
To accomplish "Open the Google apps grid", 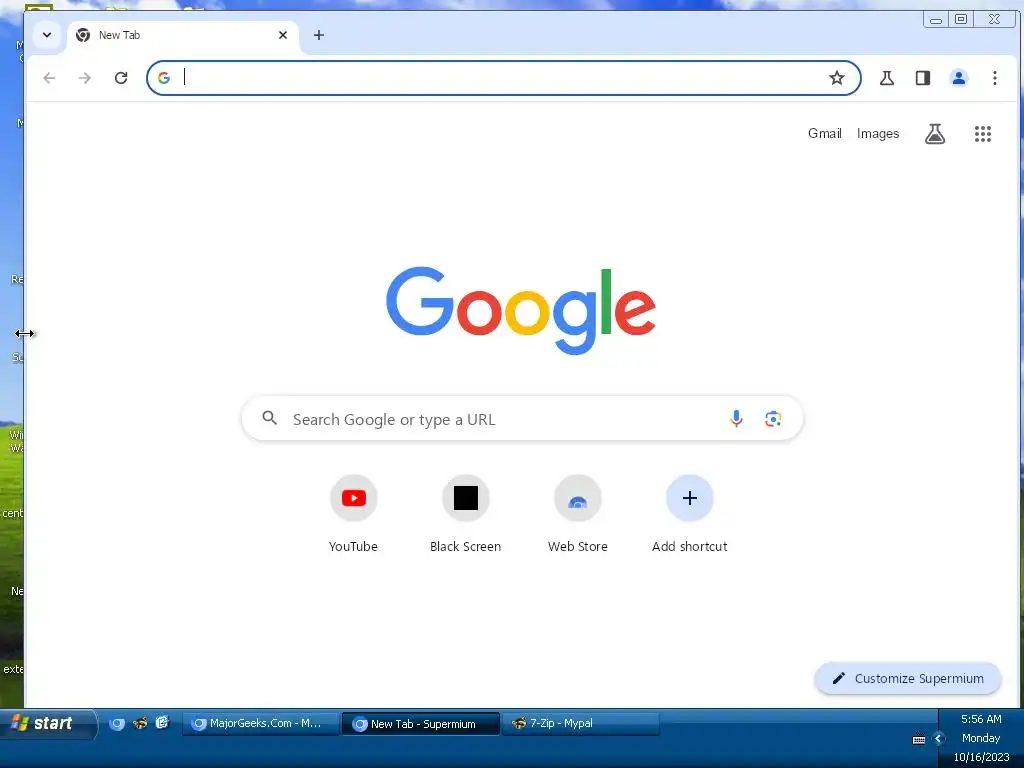I will coord(983,134).
